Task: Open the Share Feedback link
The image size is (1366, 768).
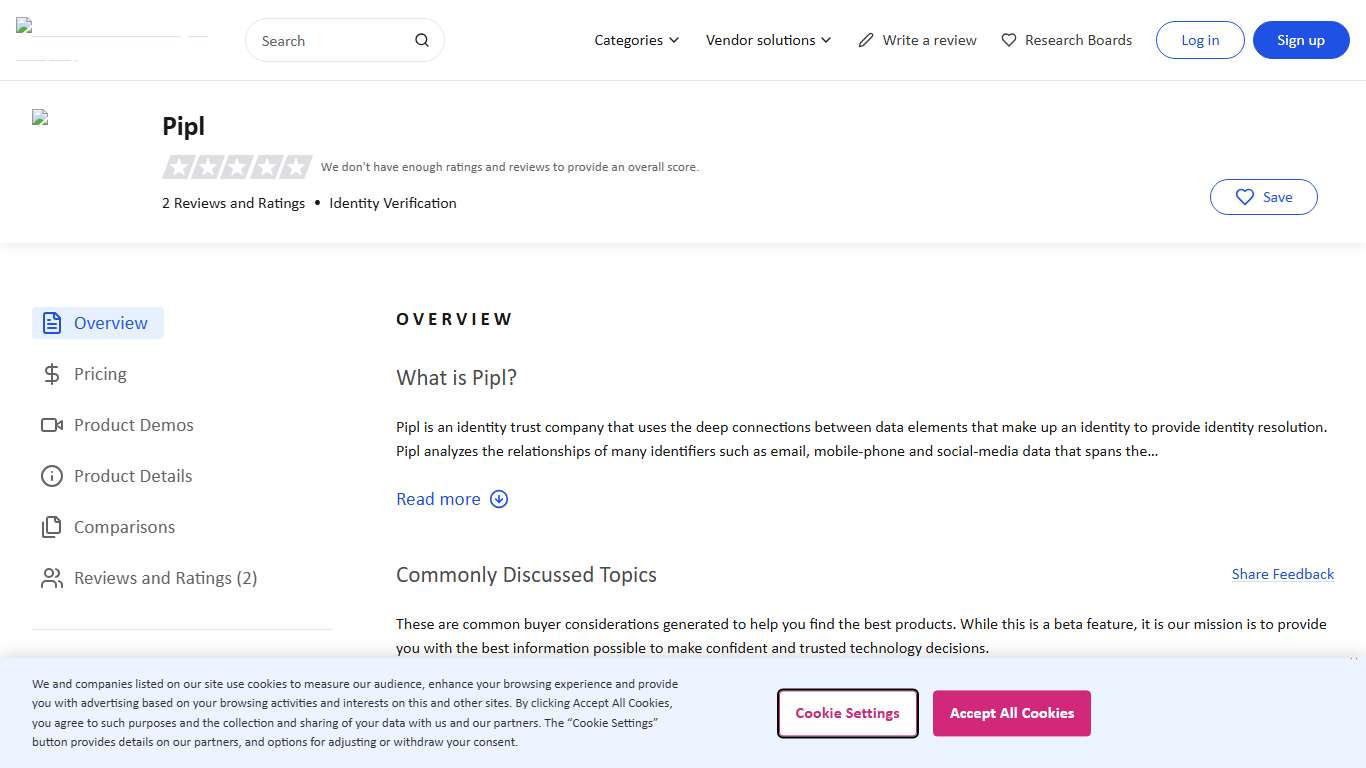Action: 1282,574
